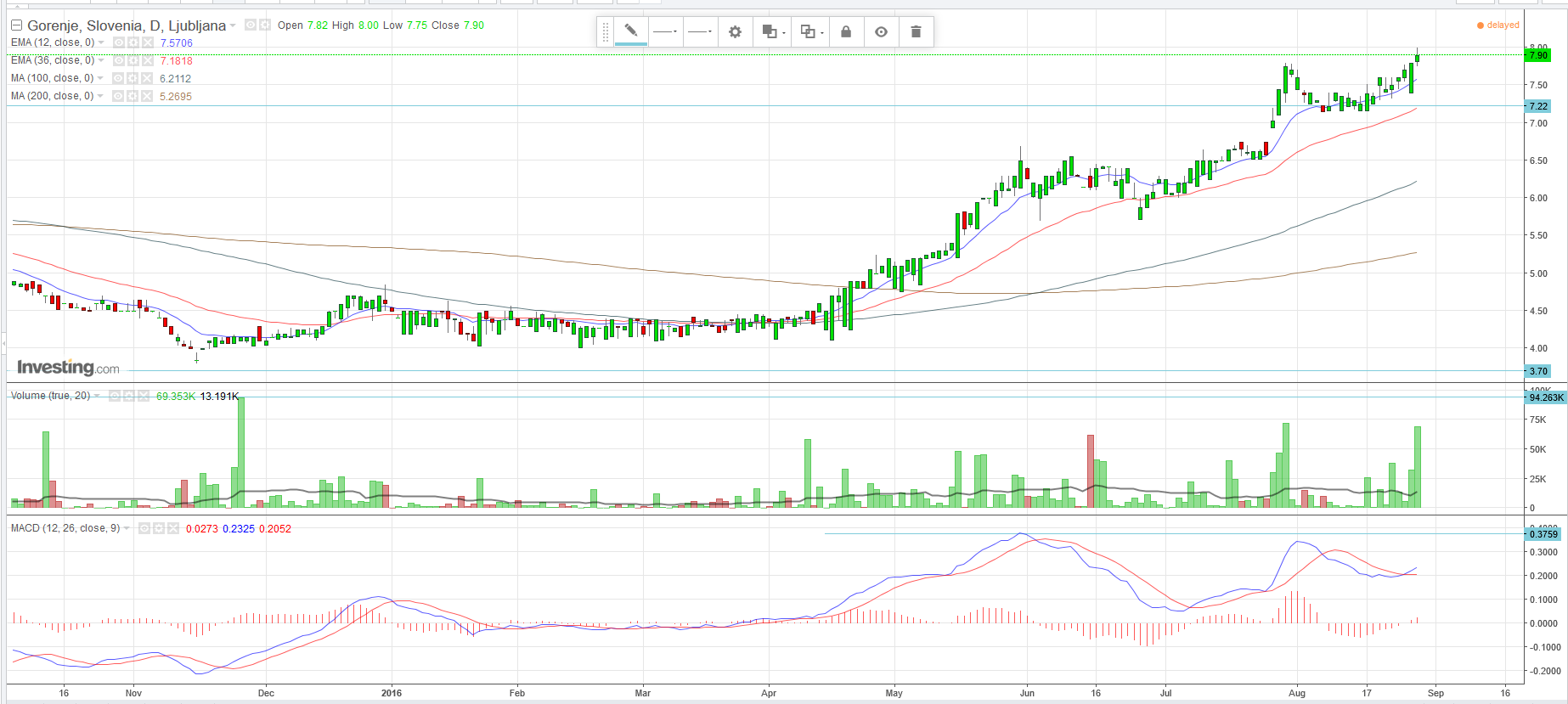Open settings for MA (100, close, 0)
This screenshot has width=1568, height=704.
pyautogui.click(x=133, y=78)
